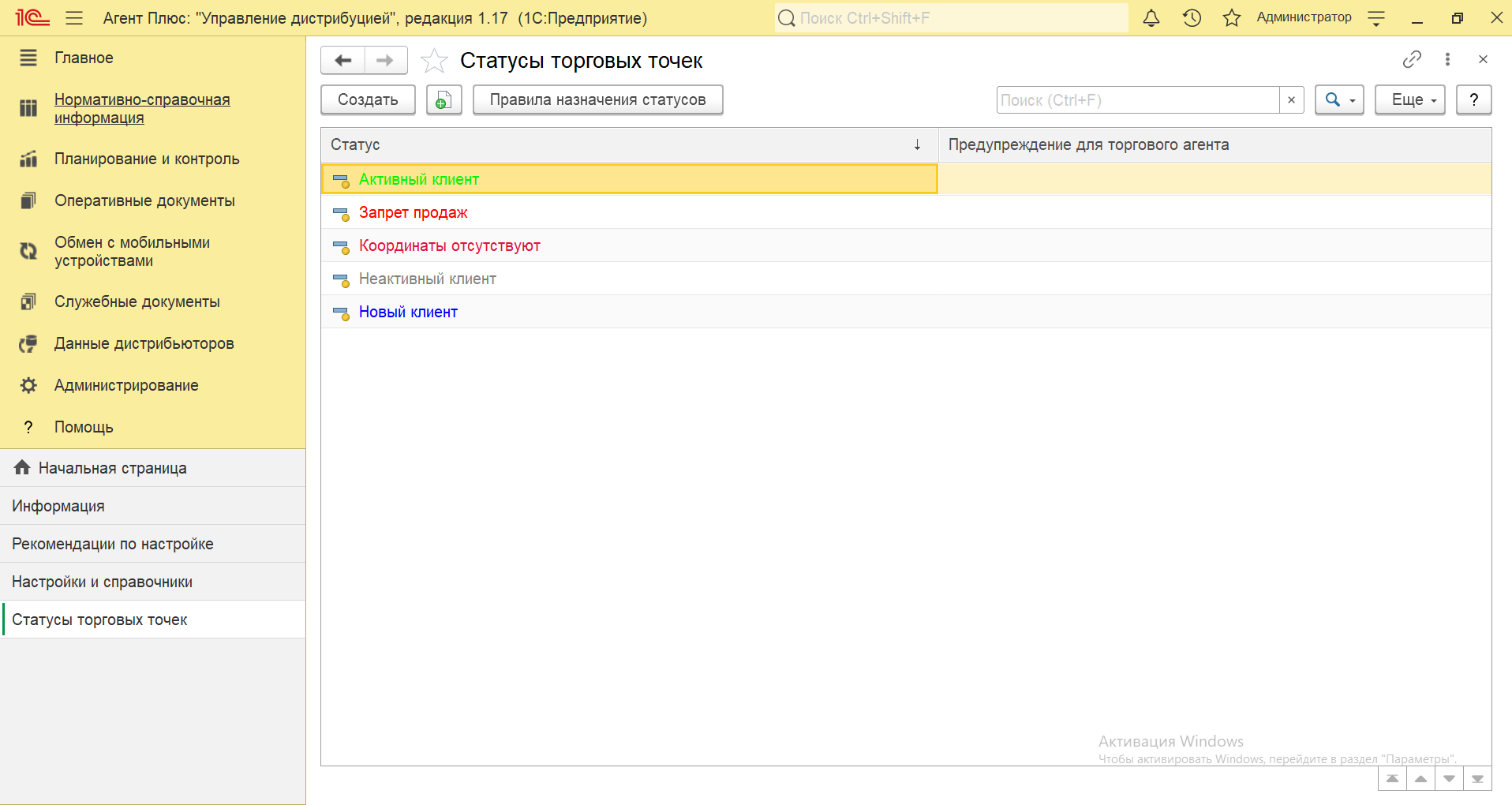The width and height of the screenshot is (1512, 805).
Task: Open favorites star in title bar
Action: (x=1232, y=17)
